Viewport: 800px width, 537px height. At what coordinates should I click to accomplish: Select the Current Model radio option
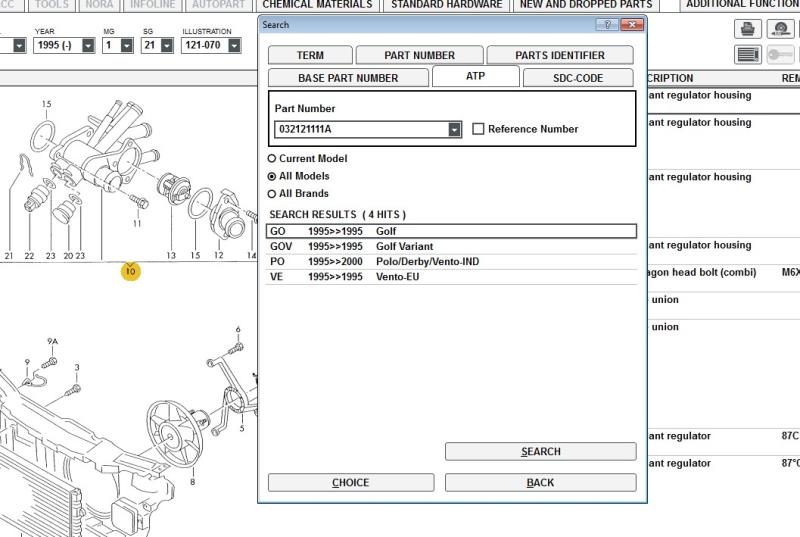coord(272,159)
